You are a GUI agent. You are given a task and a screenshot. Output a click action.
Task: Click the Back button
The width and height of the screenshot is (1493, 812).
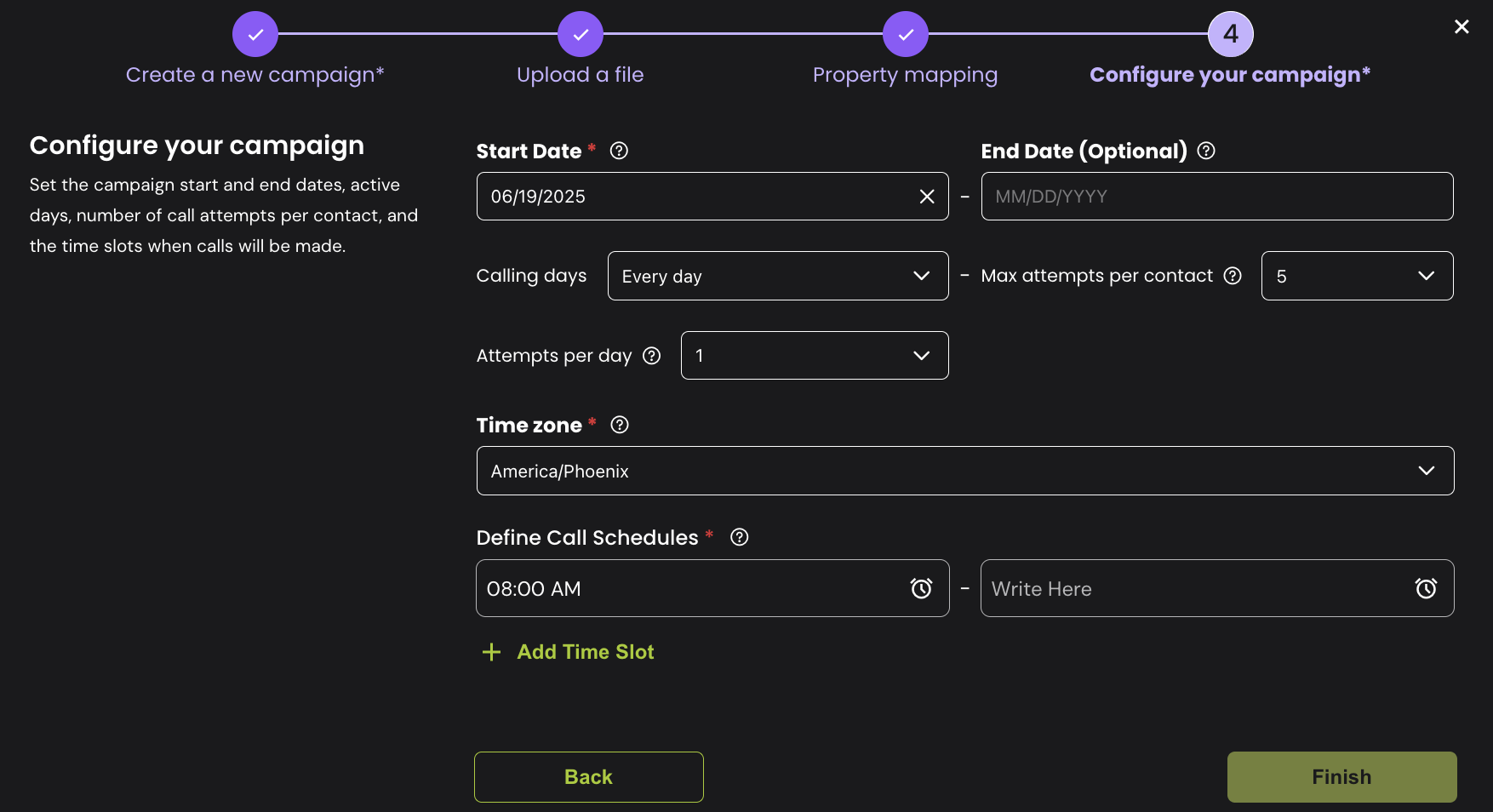[x=588, y=776]
